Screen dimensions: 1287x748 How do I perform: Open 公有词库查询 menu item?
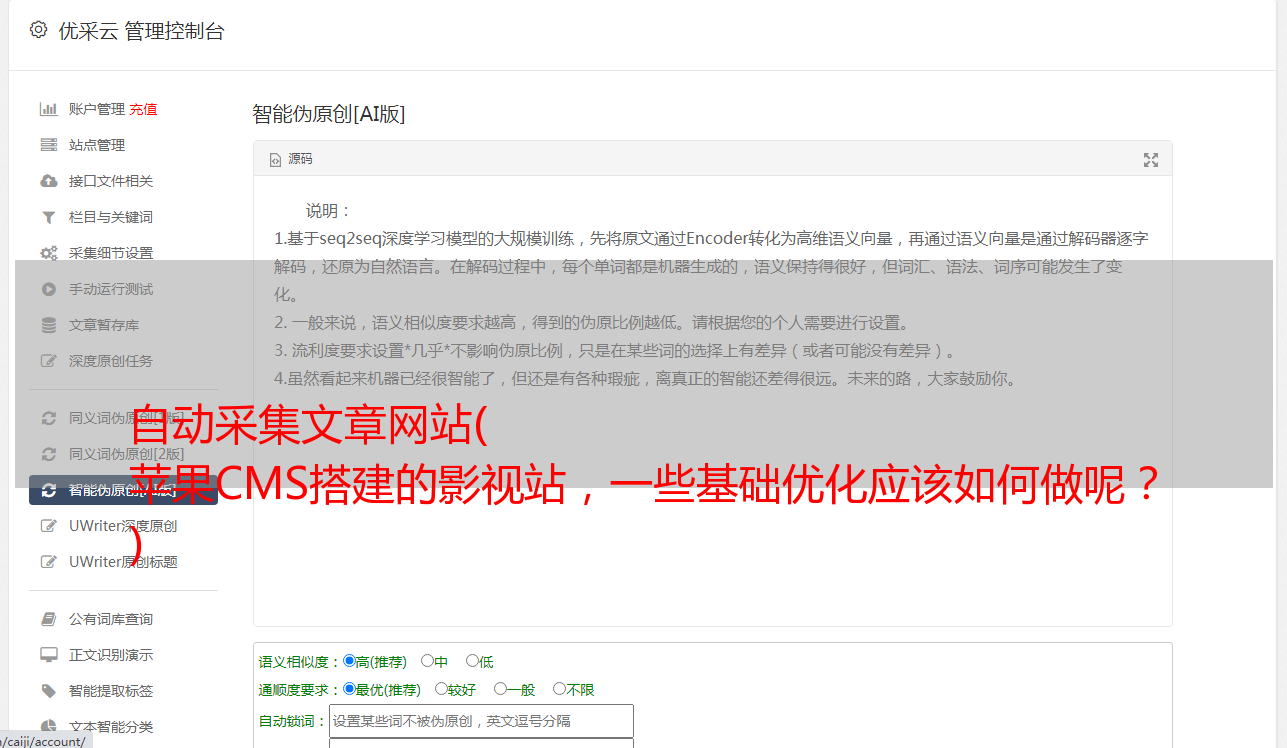point(111,619)
